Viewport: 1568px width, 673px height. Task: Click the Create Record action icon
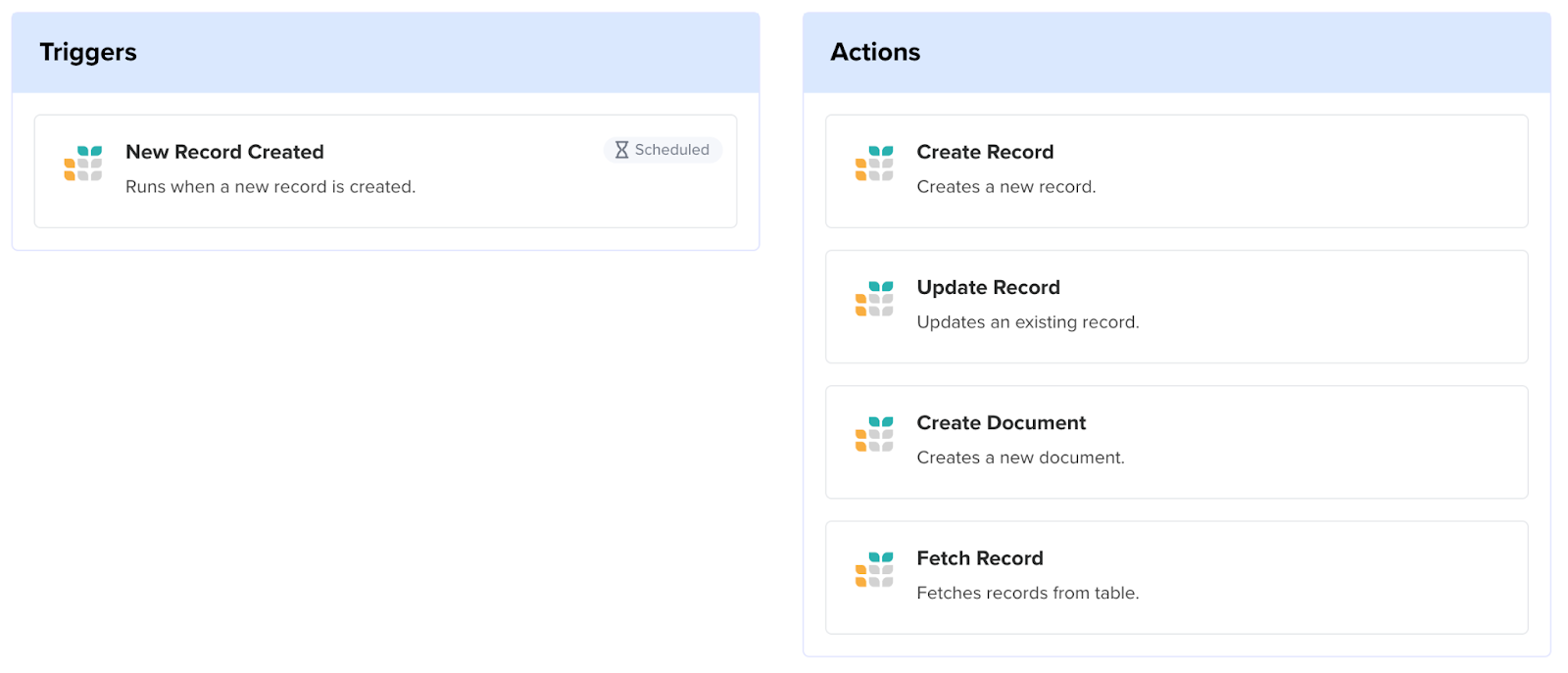[874, 164]
